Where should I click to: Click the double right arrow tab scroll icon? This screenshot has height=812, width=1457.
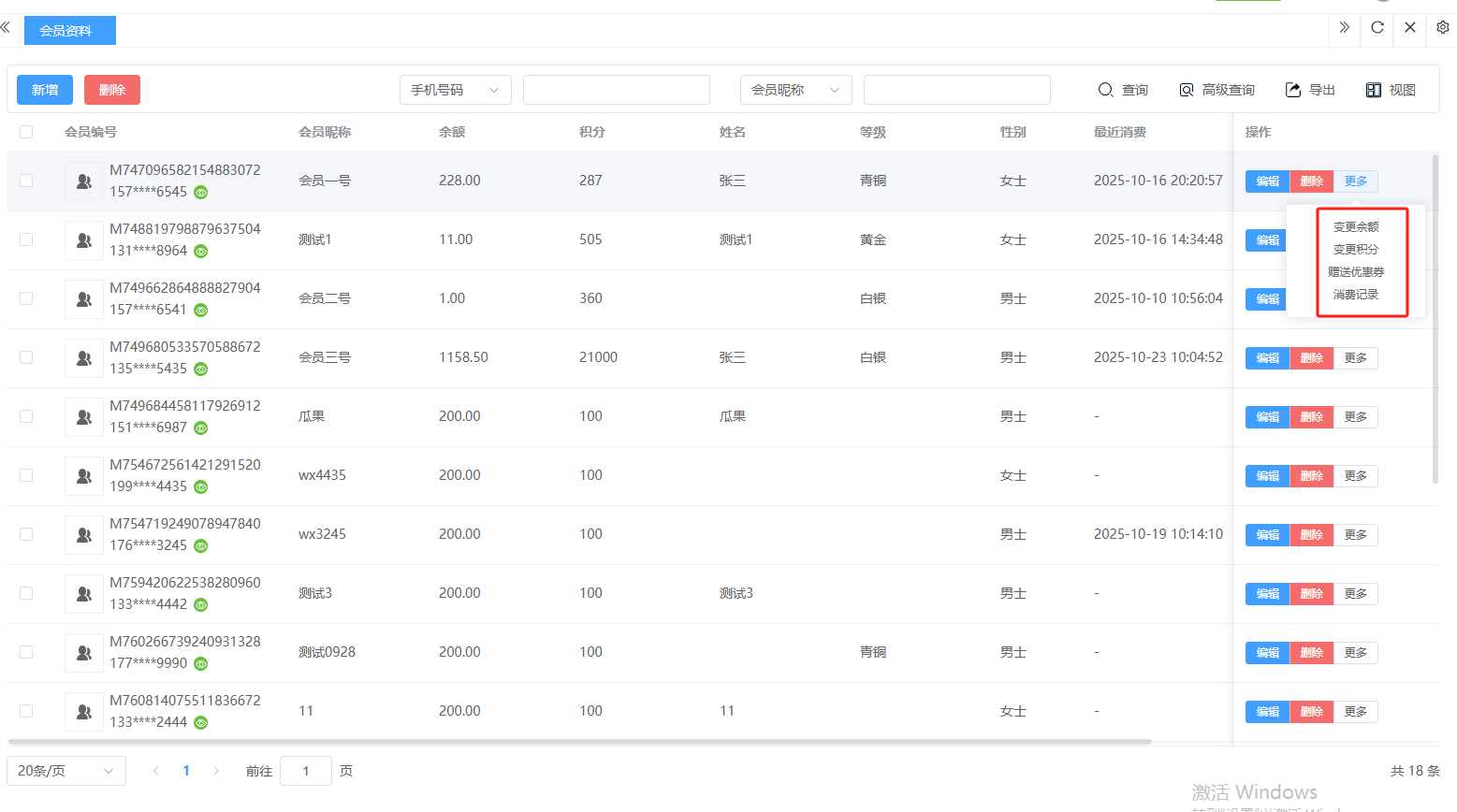(x=1344, y=28)
